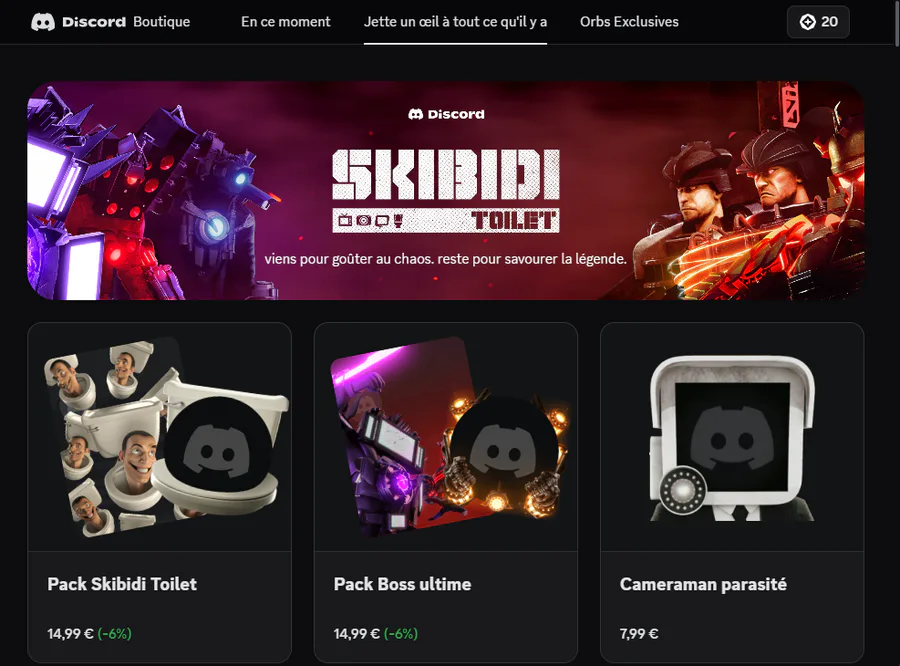
Task: Click the Skibidi Toilet title logo
Action: (x=446, y=191)
